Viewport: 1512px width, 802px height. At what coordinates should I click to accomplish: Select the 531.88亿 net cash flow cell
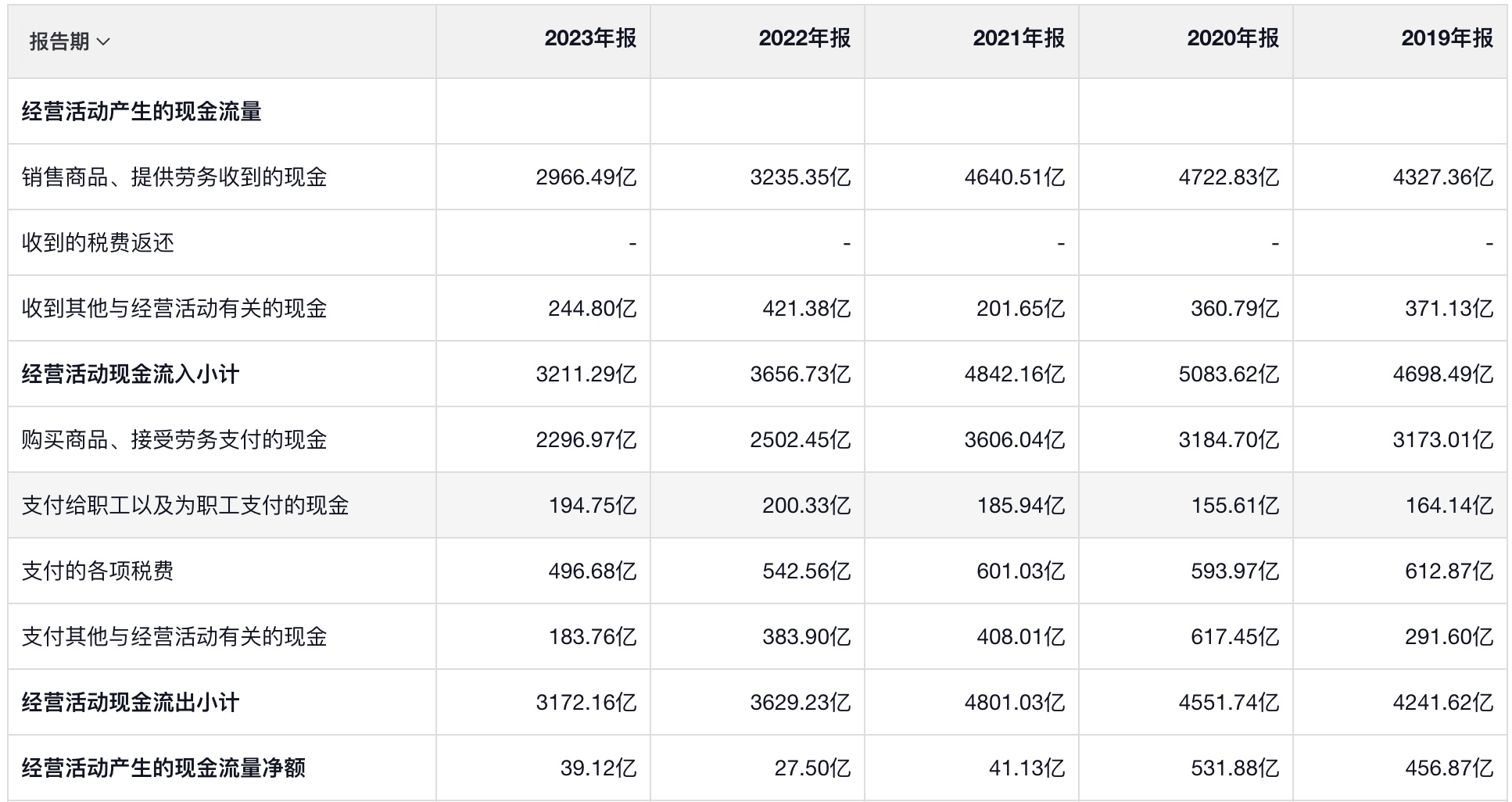point(1234,768)
